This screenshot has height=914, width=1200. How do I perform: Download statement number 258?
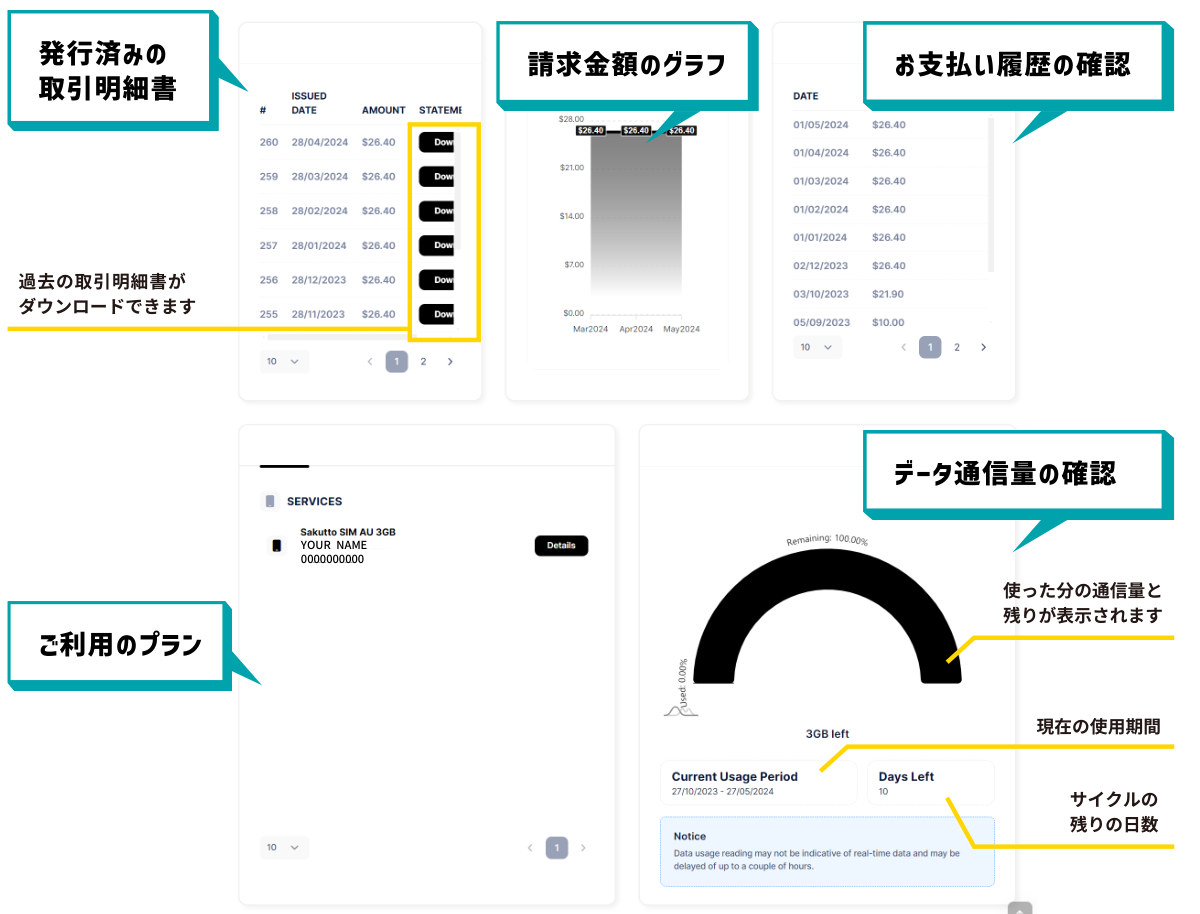pos(437,211)
